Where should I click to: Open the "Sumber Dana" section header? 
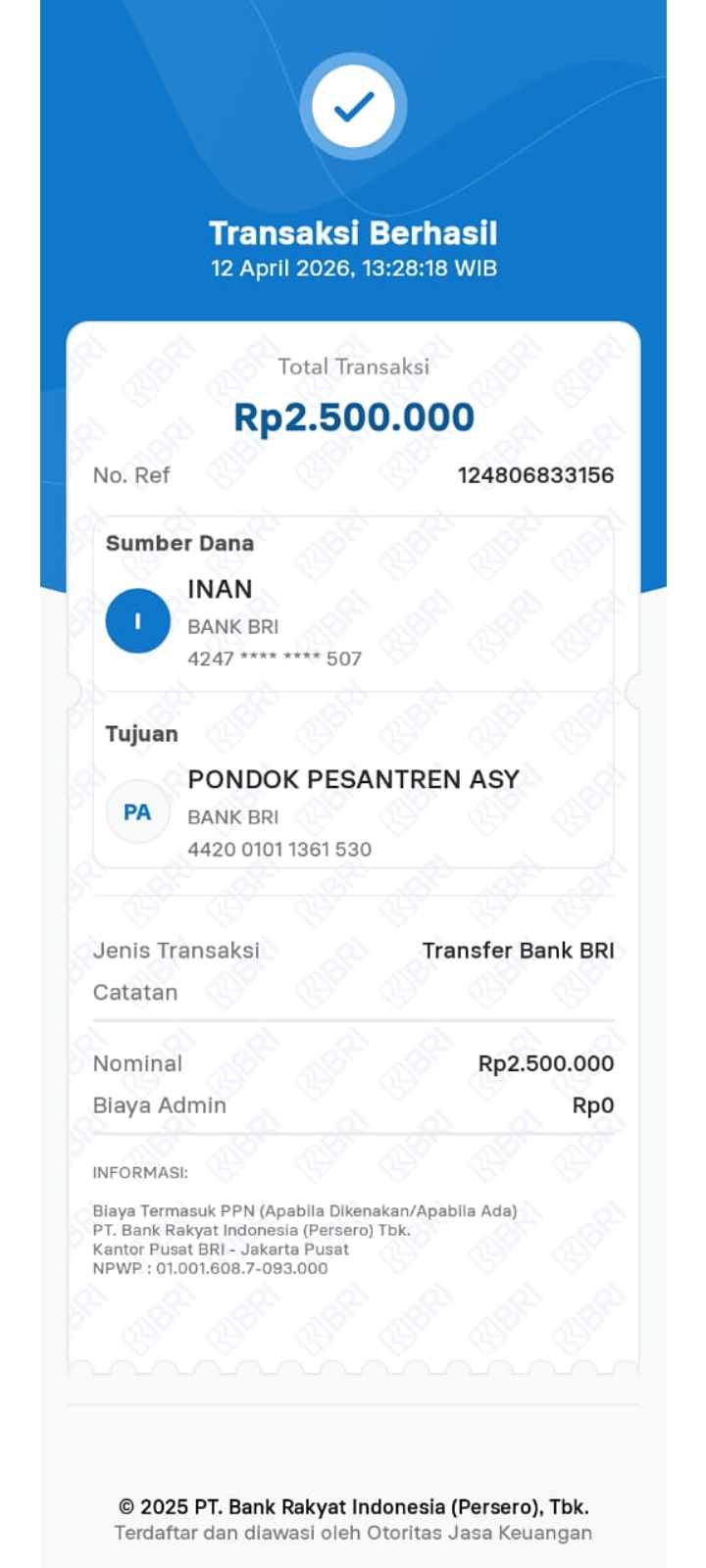179,543
